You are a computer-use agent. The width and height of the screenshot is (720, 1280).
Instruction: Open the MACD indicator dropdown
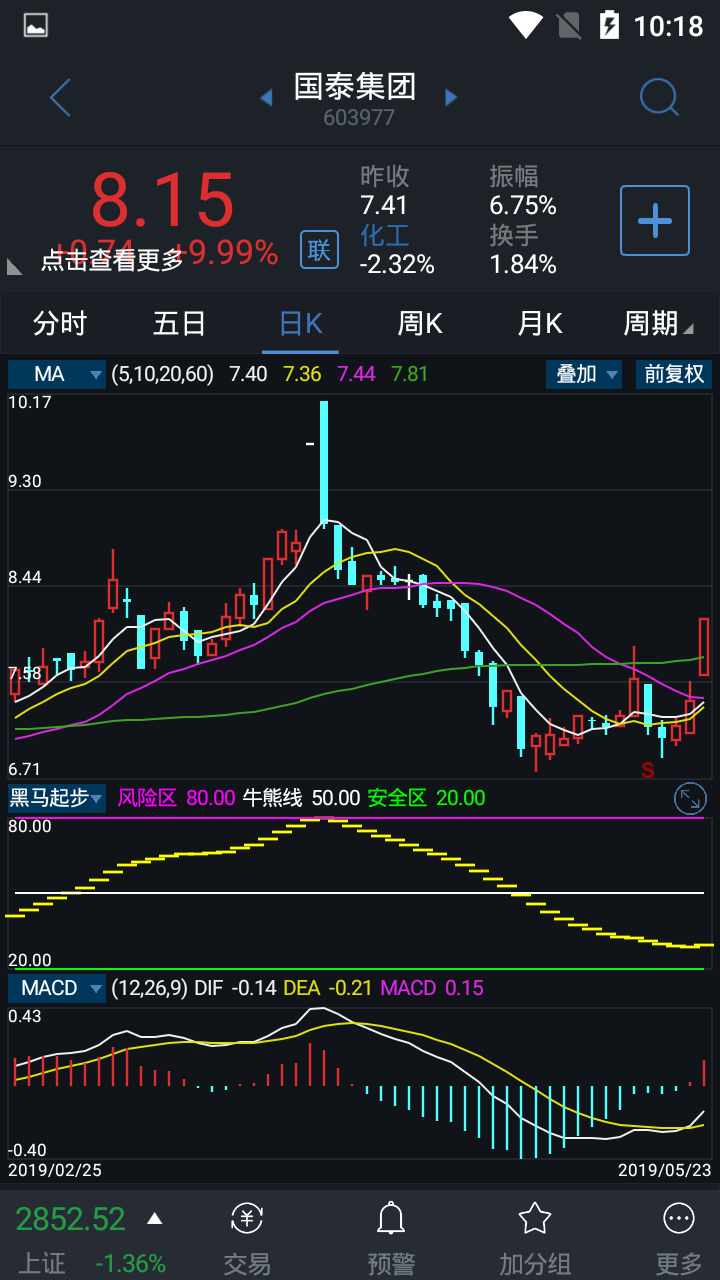pyautogui.click(x=57, y=988)
